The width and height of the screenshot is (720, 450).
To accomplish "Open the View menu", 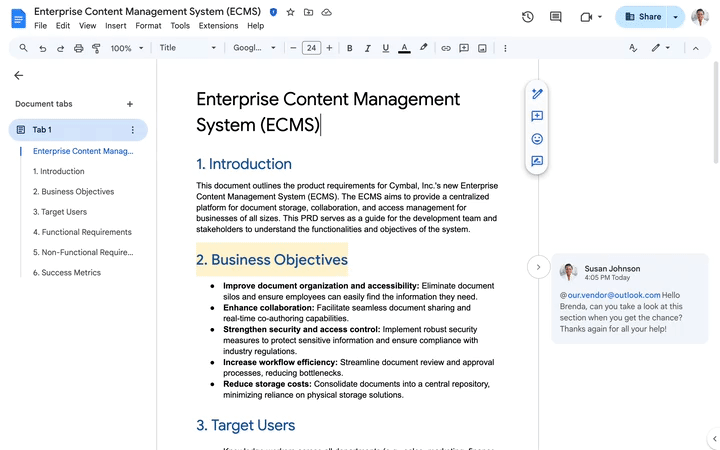I will (87, 26).
